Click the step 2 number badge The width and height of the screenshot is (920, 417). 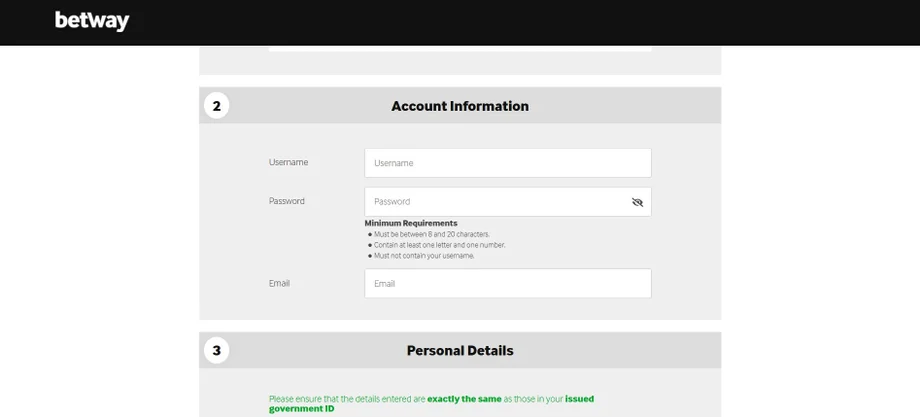(217, 106)
